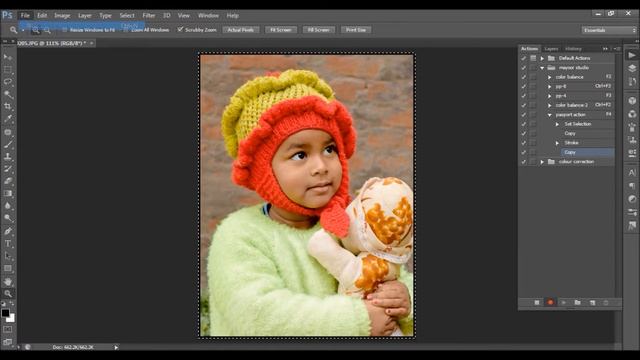Select the Gradient tool
Image resolution: width=640 pixels, height=360 pixels.
click(x=8, y=193)
